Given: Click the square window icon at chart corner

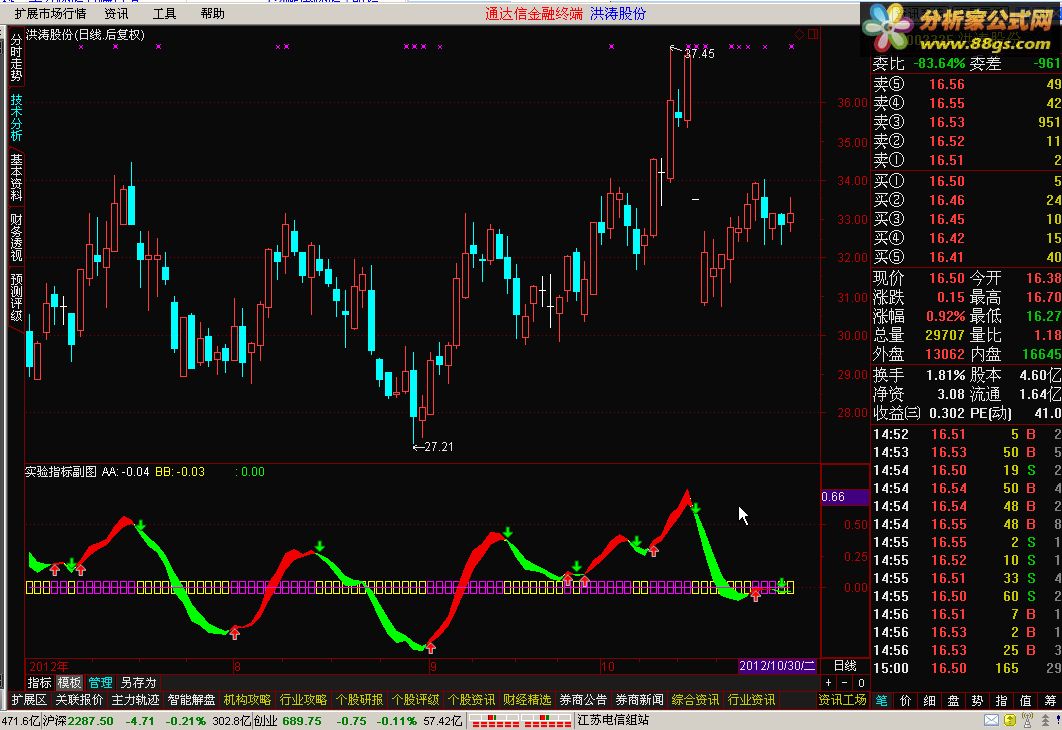Looking at the screenshot, I should 813,34.
